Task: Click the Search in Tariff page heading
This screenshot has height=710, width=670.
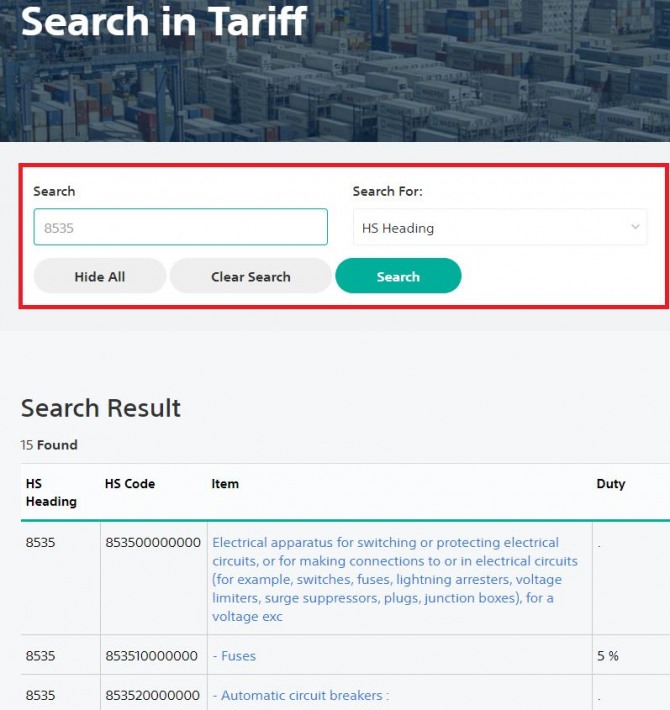Action: pos(164,21)
